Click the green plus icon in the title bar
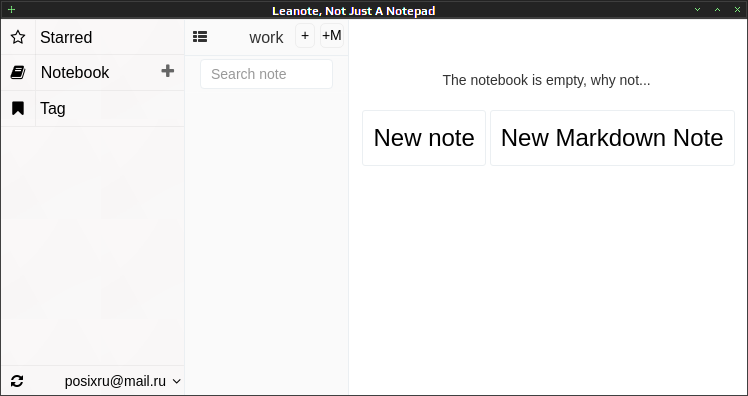This screenshot has width=748, height=396. 11,10
